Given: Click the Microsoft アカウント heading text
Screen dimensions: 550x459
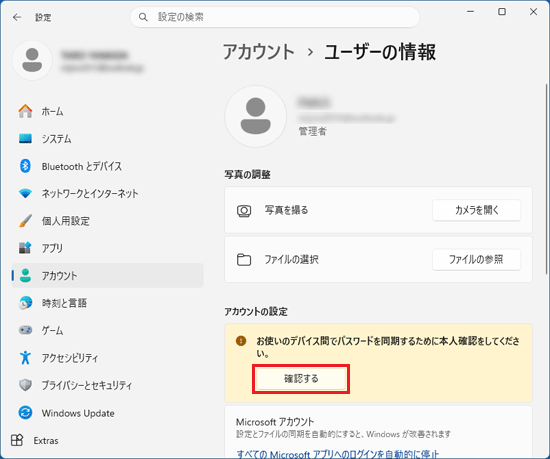Looking at the screenshot, I should (x=275, y=422).
